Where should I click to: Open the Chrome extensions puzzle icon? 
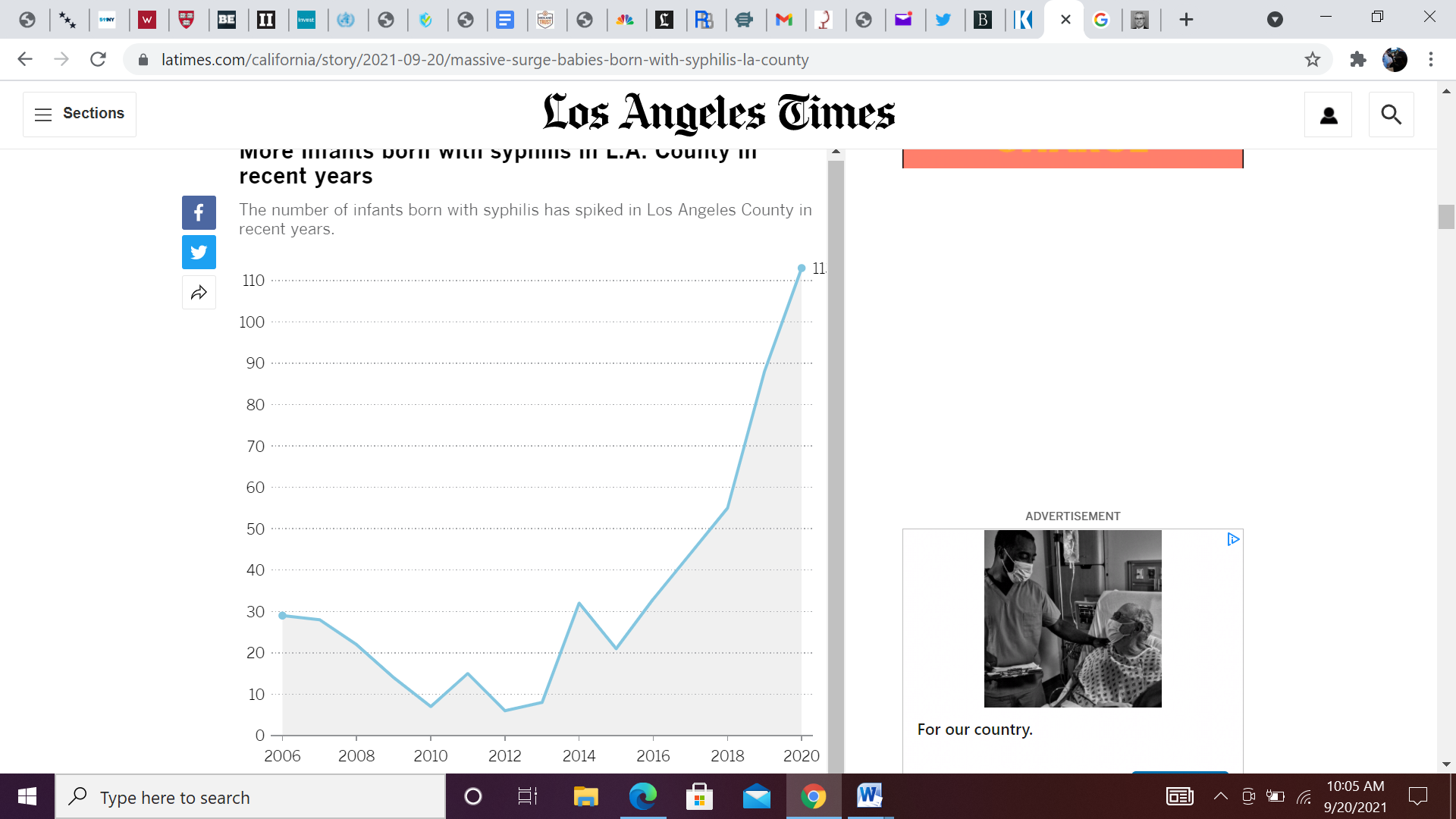point(1357,59)
